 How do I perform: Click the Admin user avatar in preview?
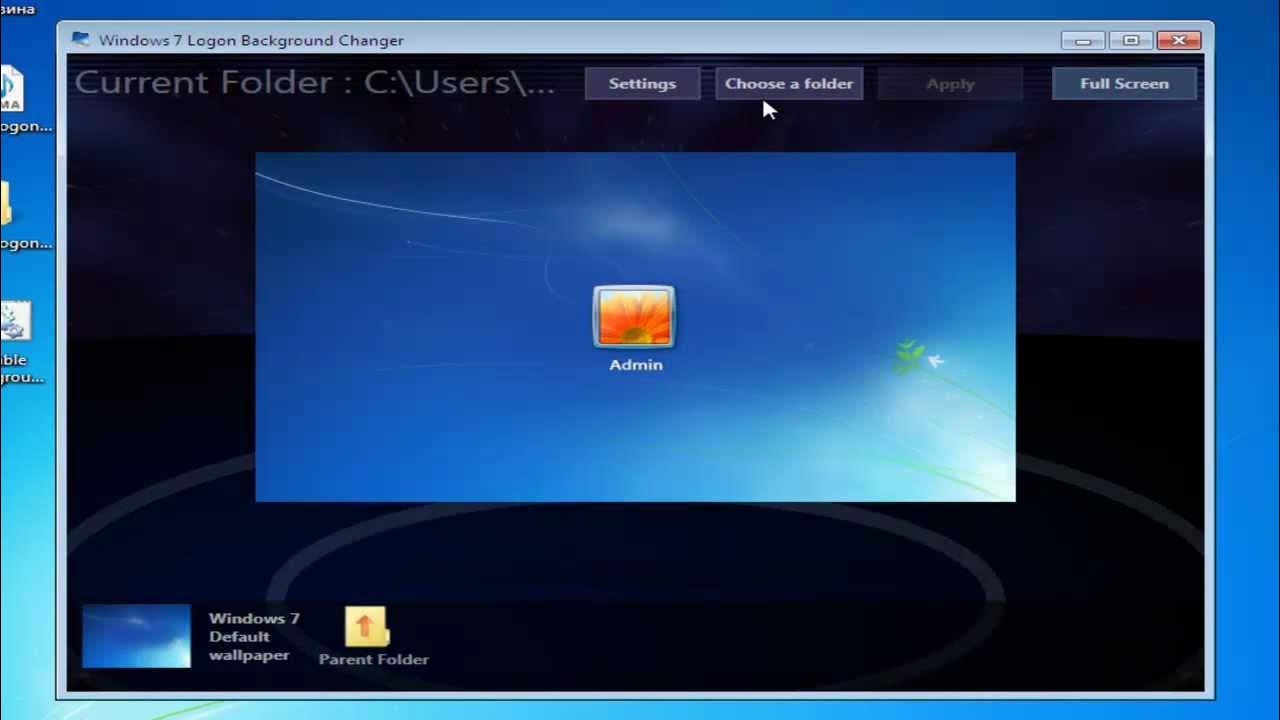click(634, 317)
